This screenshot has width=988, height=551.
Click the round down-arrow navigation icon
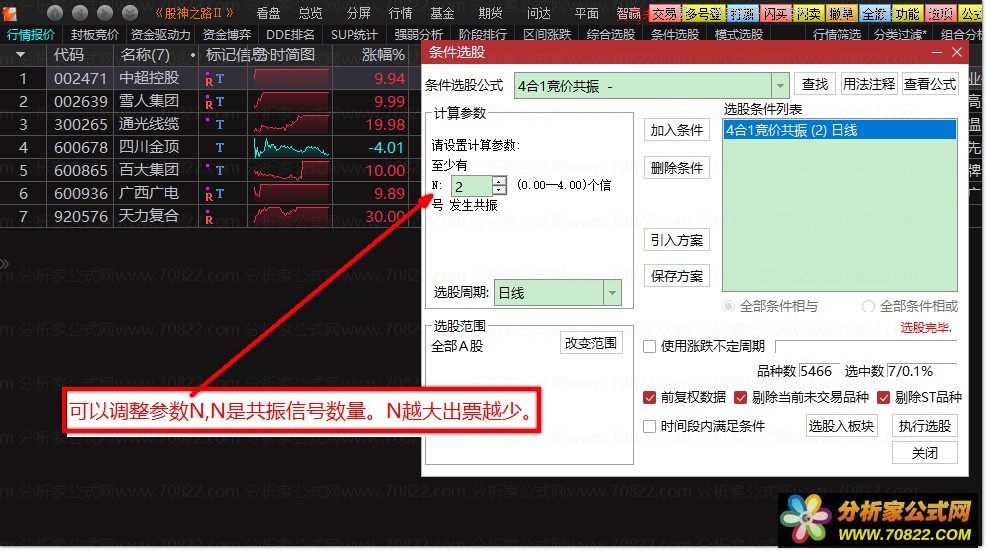click(130, 13)
